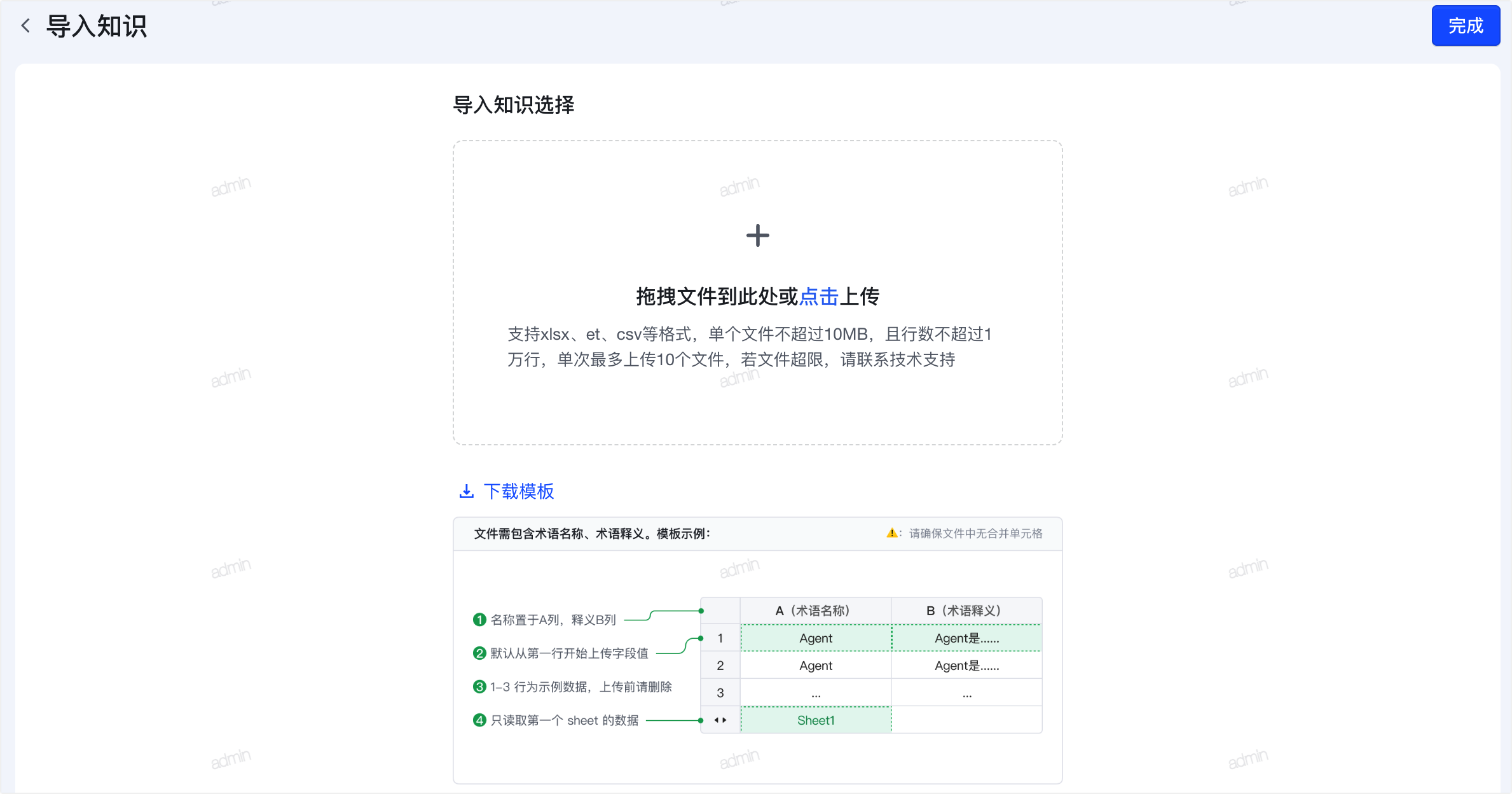Click the Agent是...... cell in row 2
This screenshot has width=1512, height=794.
966,665
